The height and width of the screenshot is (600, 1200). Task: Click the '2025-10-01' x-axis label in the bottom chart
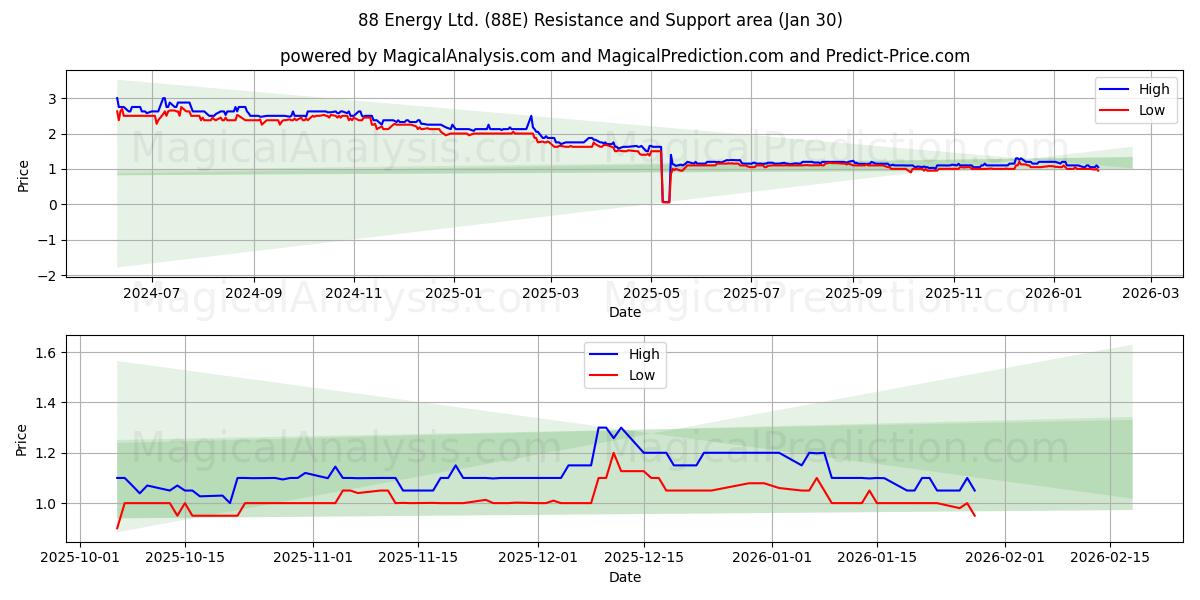coord(80,559)
